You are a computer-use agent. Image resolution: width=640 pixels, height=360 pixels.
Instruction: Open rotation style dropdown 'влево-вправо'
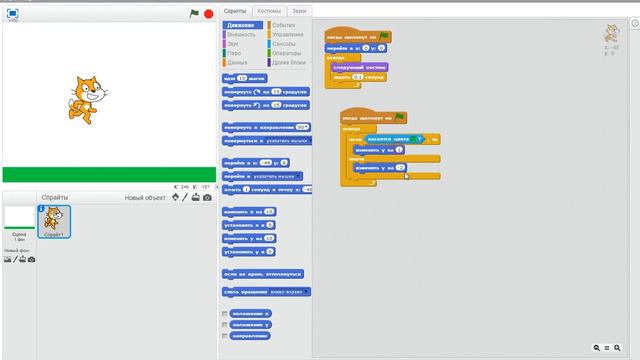coord(289,292)
